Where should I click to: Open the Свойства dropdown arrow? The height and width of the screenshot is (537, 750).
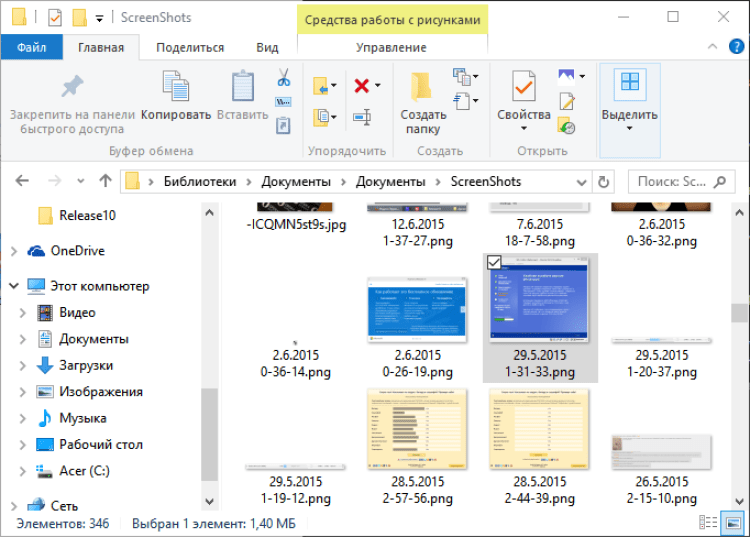[x=524, y=128]
